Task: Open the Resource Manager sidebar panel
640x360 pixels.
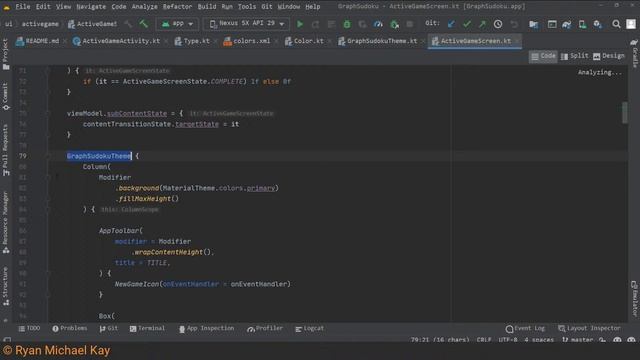Action: click(x=5, y=222)
